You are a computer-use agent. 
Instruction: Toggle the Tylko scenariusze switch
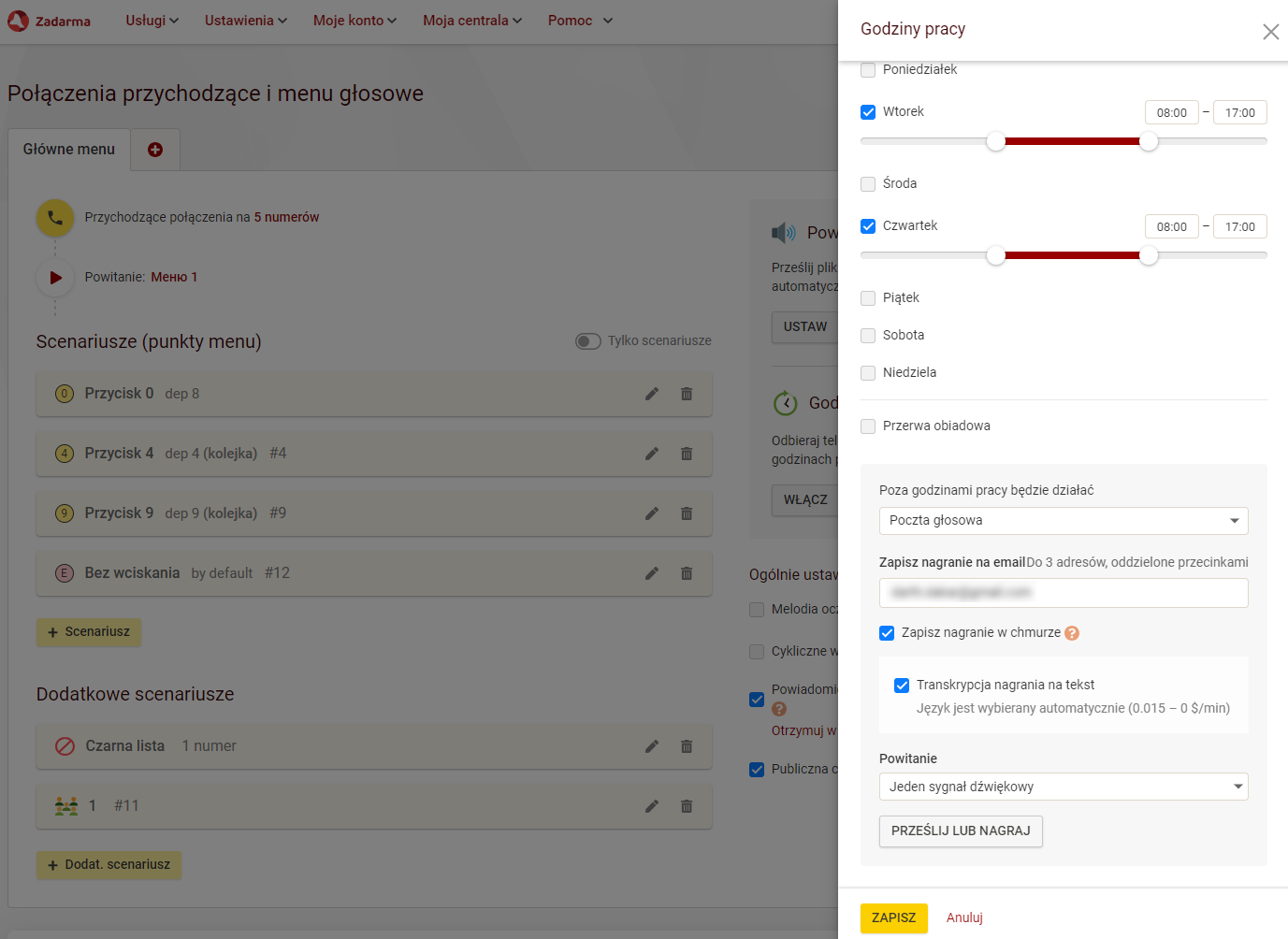pos(588,341)
